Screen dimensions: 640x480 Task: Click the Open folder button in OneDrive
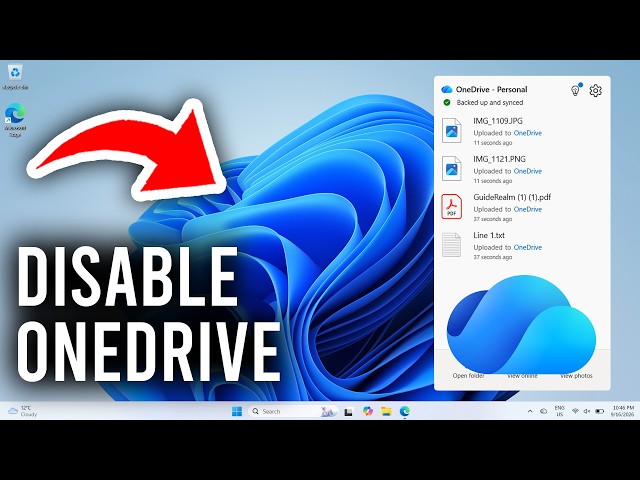click(x=468, y=376)
